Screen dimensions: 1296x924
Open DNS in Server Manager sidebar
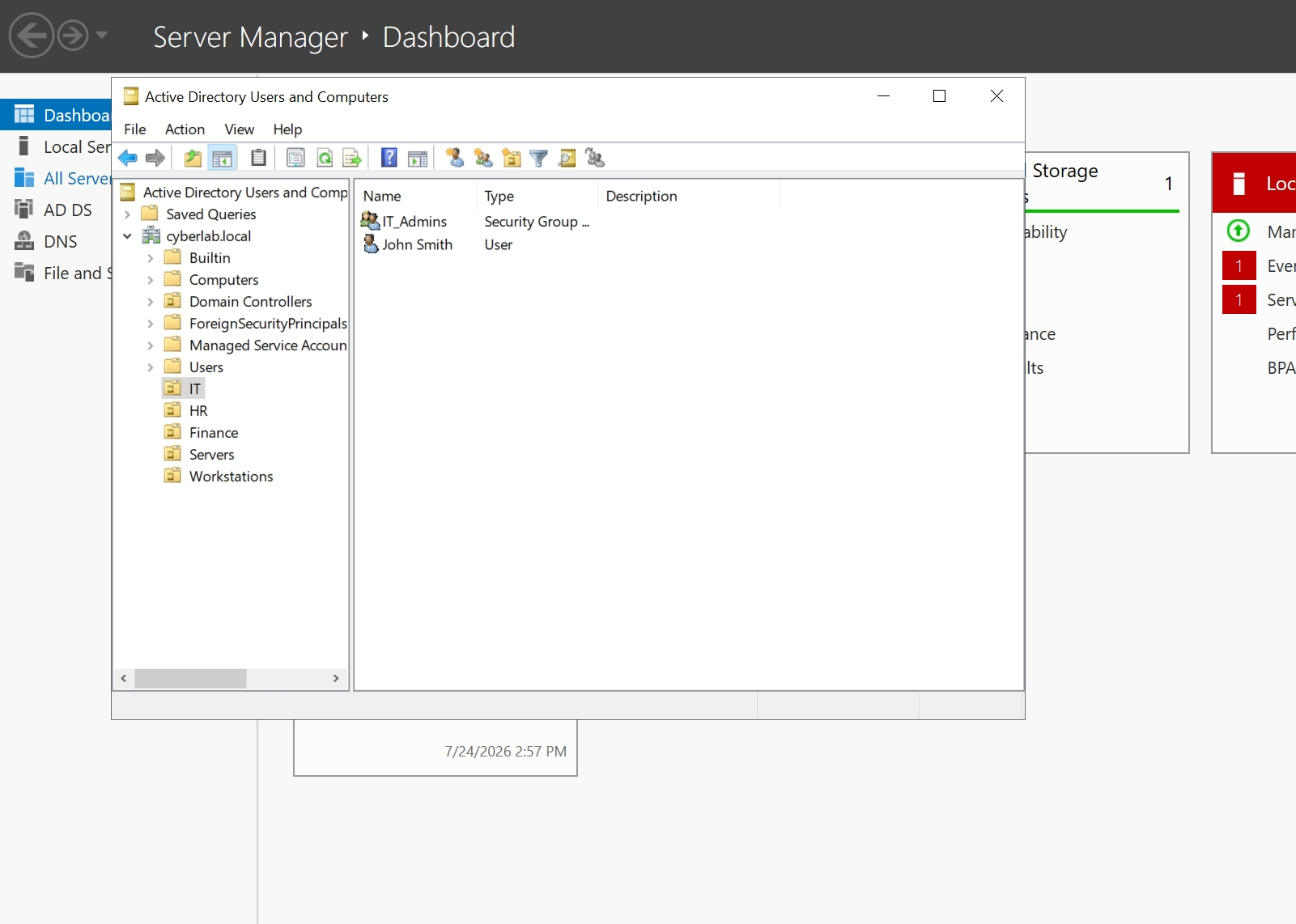tap(56, 241)
